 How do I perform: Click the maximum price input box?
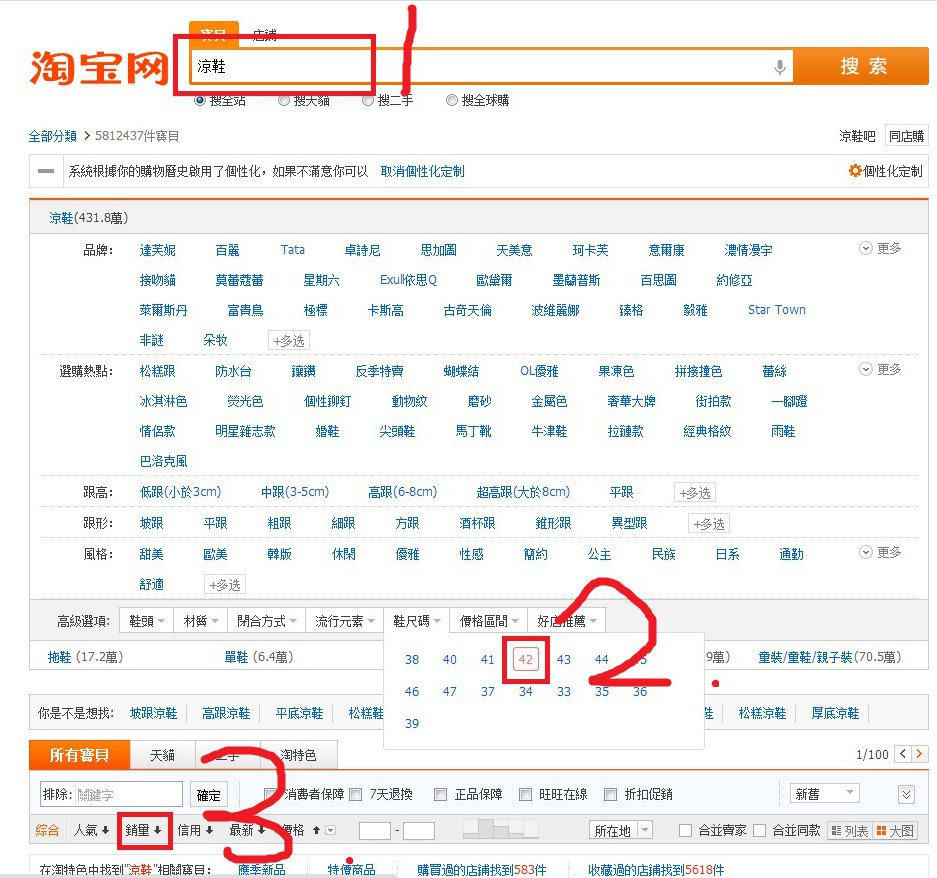coord(419,831)
